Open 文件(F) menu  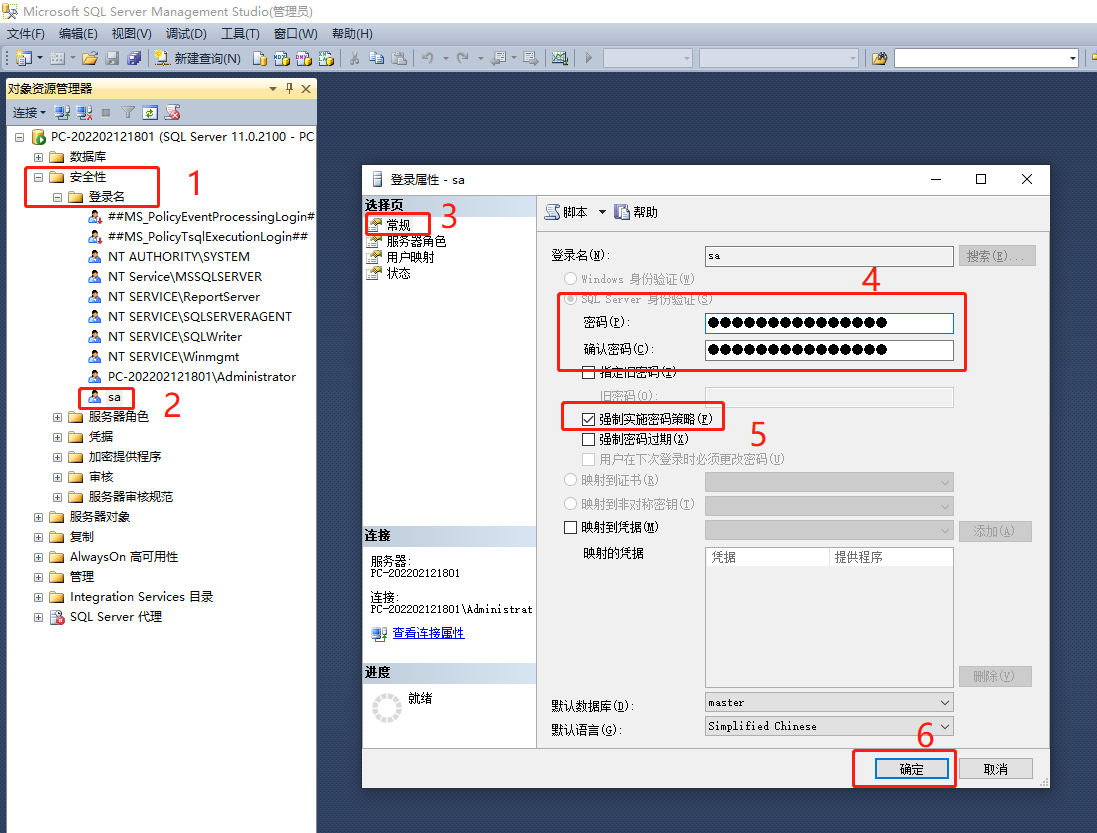pos(26,34)
